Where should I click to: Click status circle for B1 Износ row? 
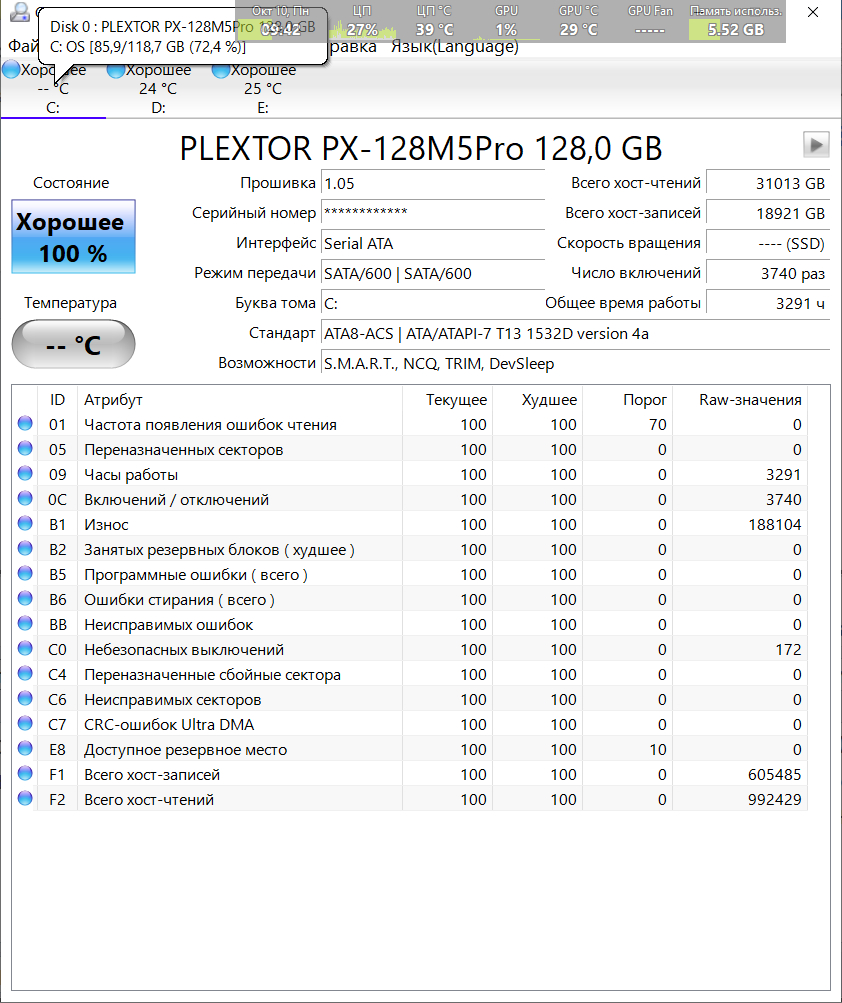(x=25, y=523)
